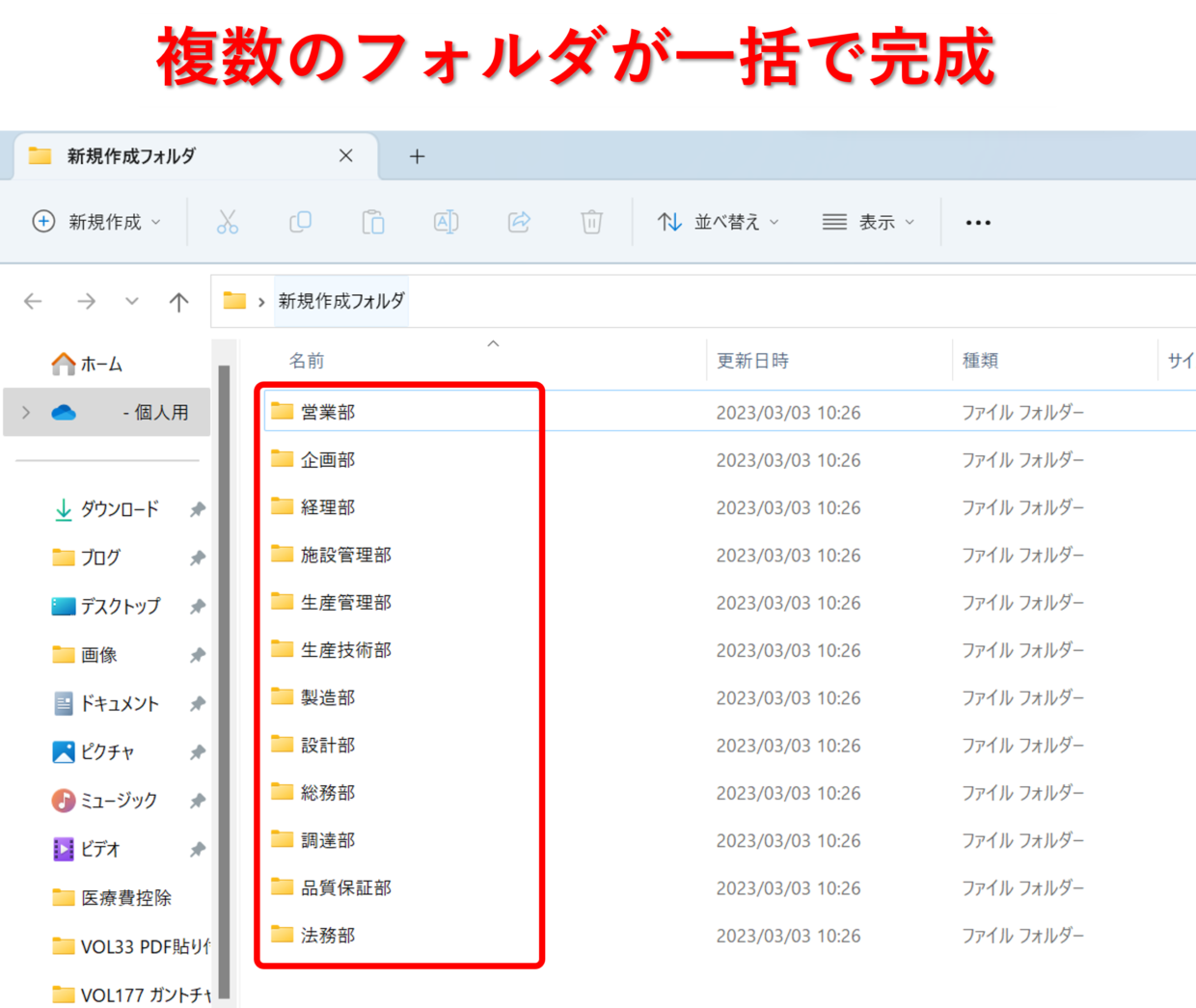Close the 新規作成フォルダ tab

pyautogui.click(x=345, y=155)
